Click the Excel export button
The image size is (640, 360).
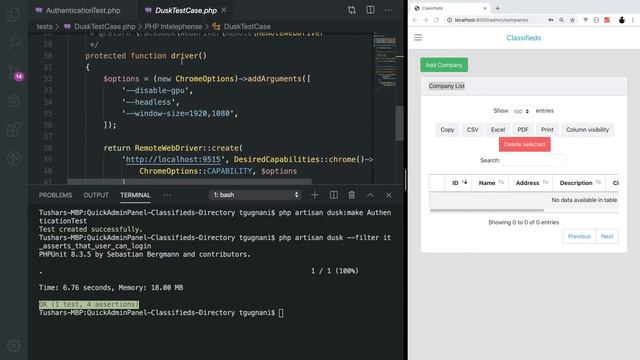(x=498, y=130)
